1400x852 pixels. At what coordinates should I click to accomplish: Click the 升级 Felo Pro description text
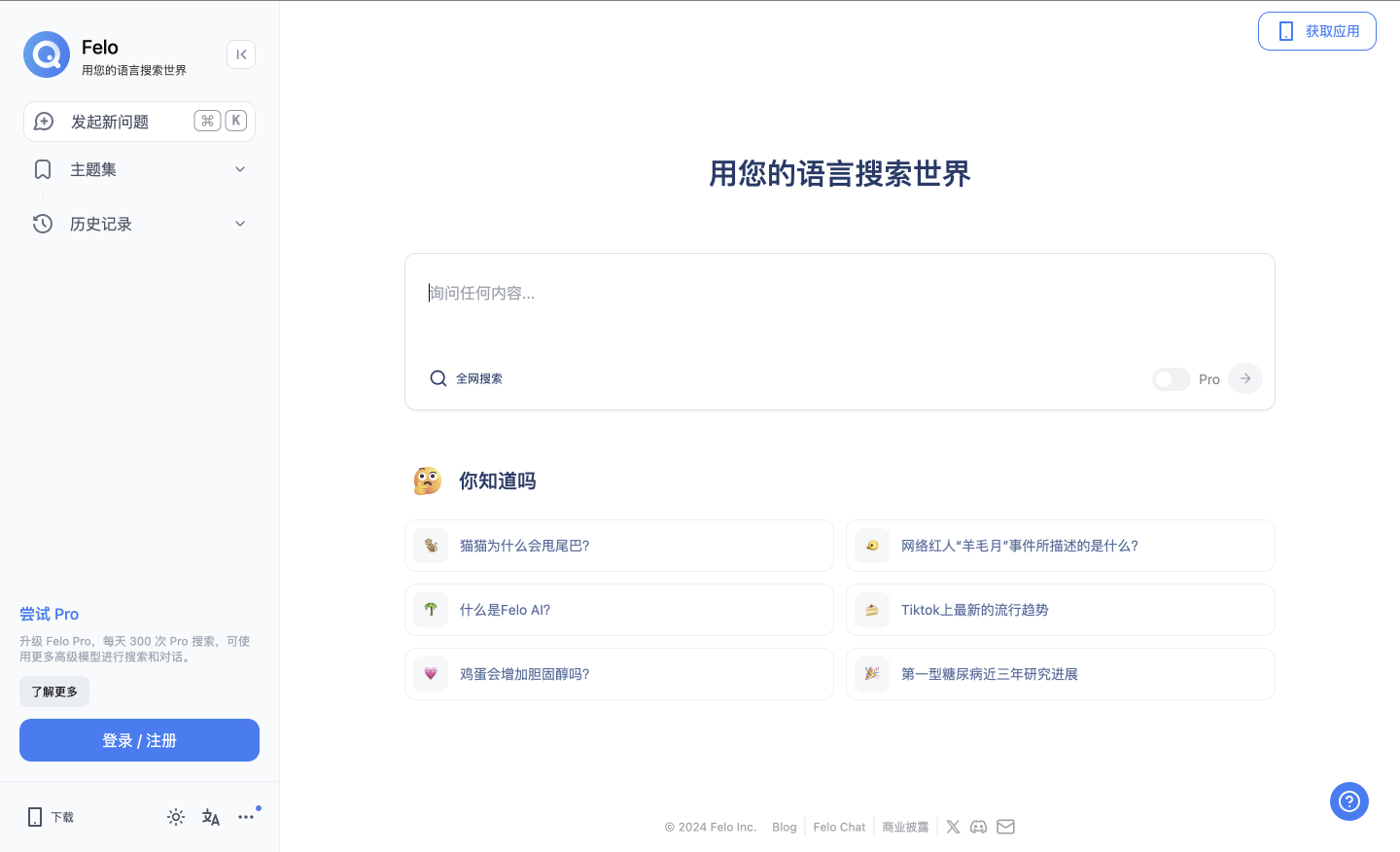tap(135, 649)
